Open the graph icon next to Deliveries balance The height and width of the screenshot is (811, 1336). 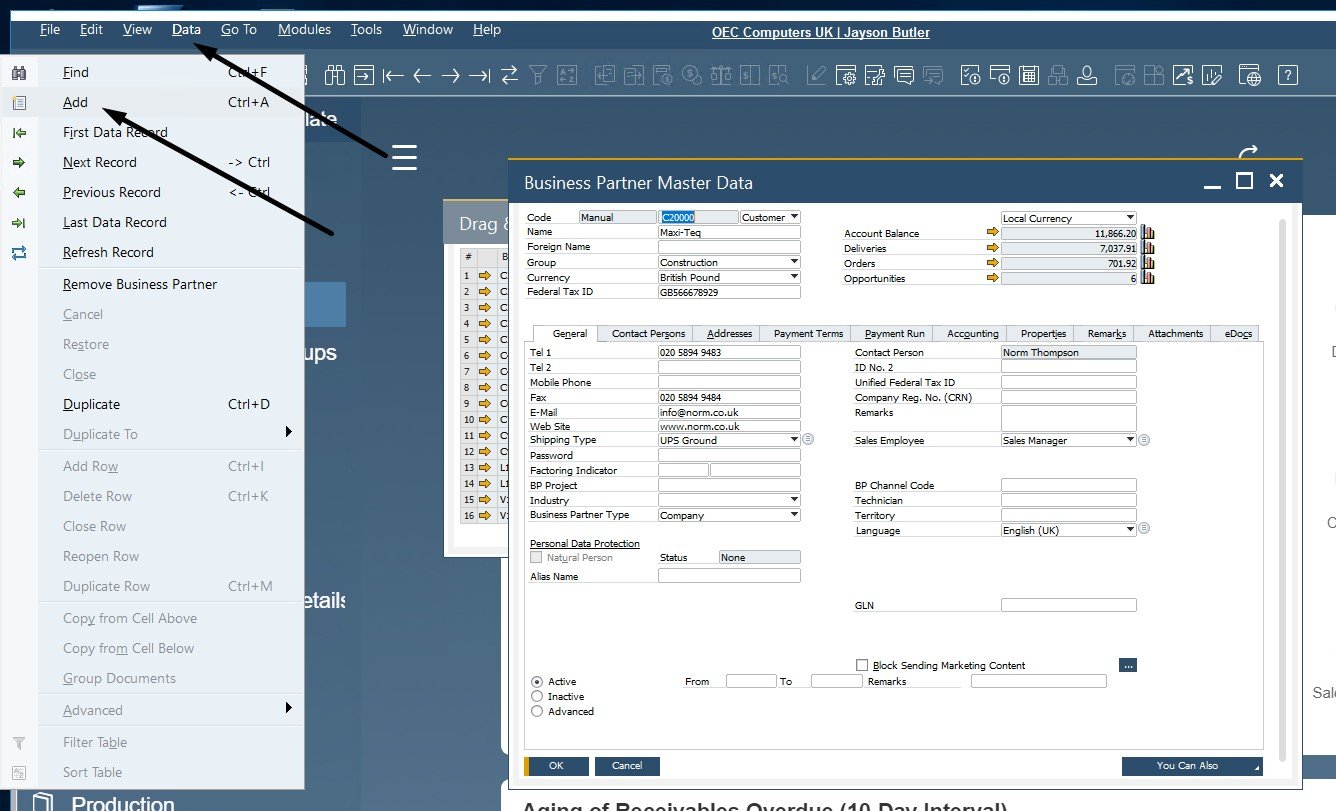pyautogui.click(x=1147, y=248)
